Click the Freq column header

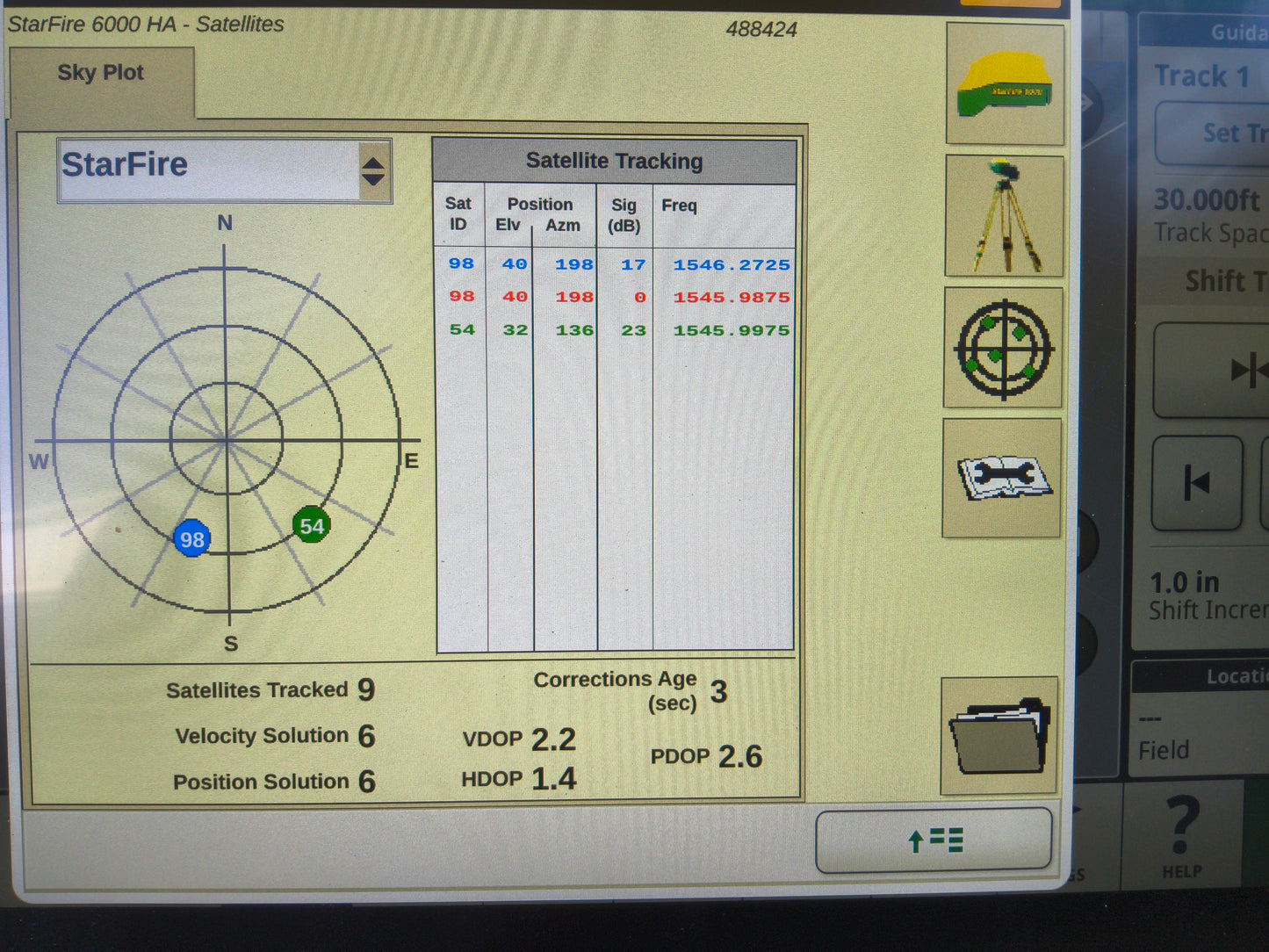click(679, 206)
